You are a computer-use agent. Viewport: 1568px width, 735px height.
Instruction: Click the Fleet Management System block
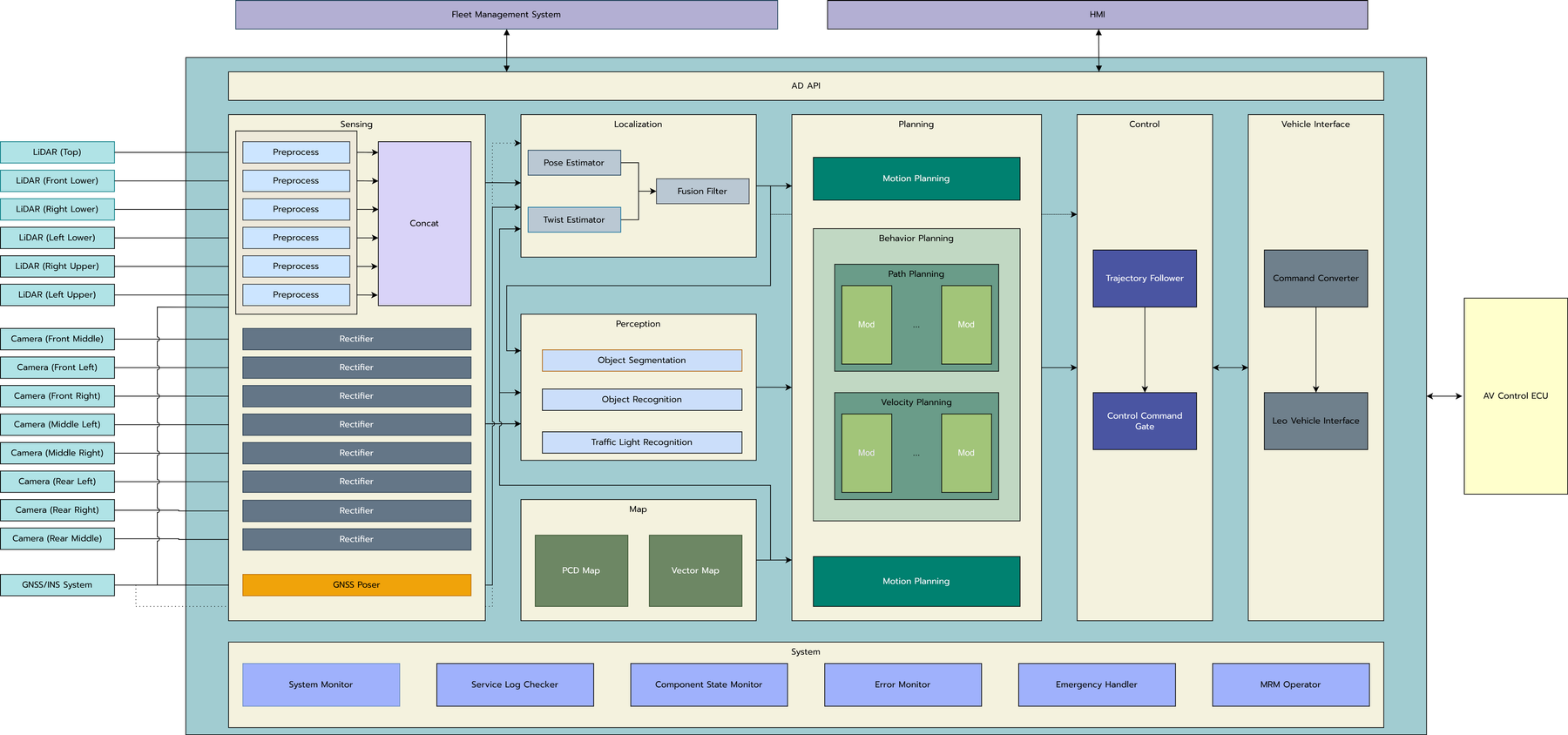click(506, 15)
